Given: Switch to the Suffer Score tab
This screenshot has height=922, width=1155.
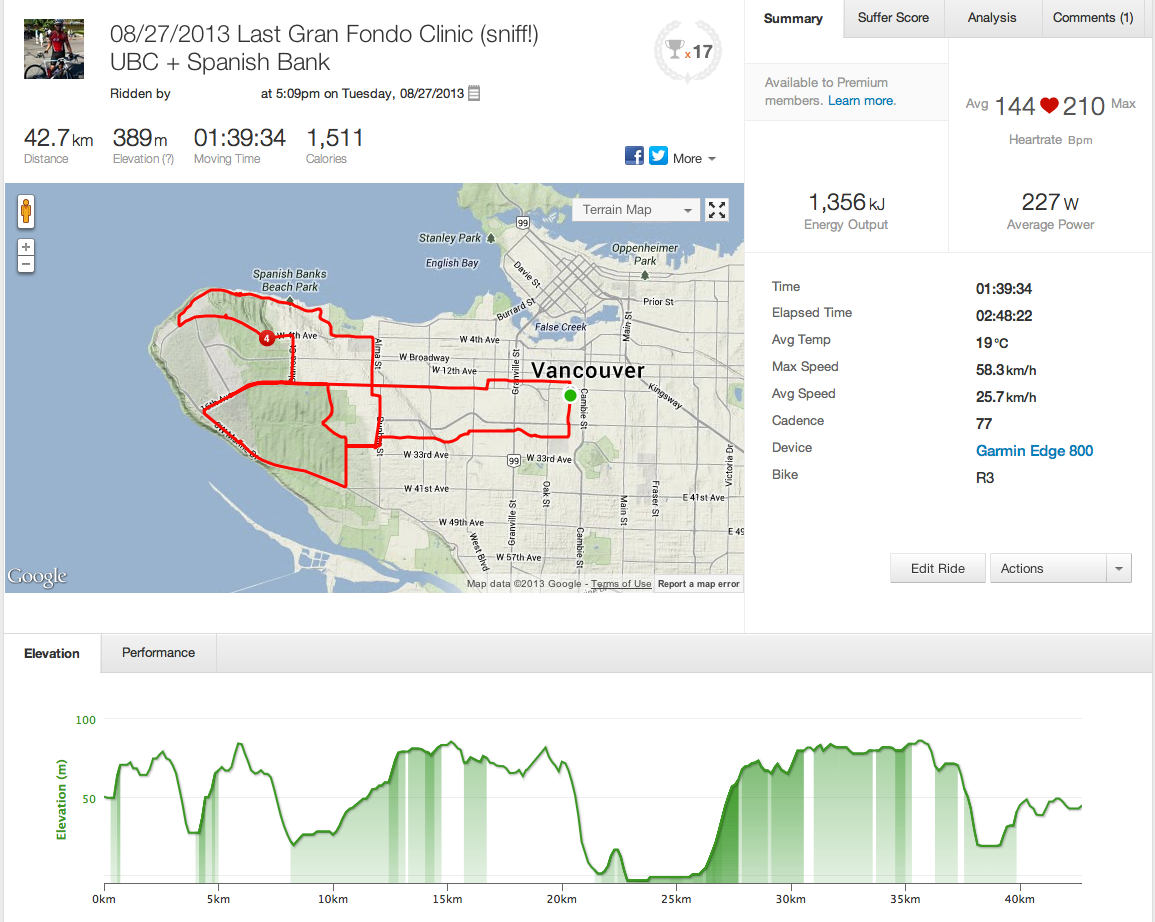Looking at the screenshot, I should (x=893, y=18).
